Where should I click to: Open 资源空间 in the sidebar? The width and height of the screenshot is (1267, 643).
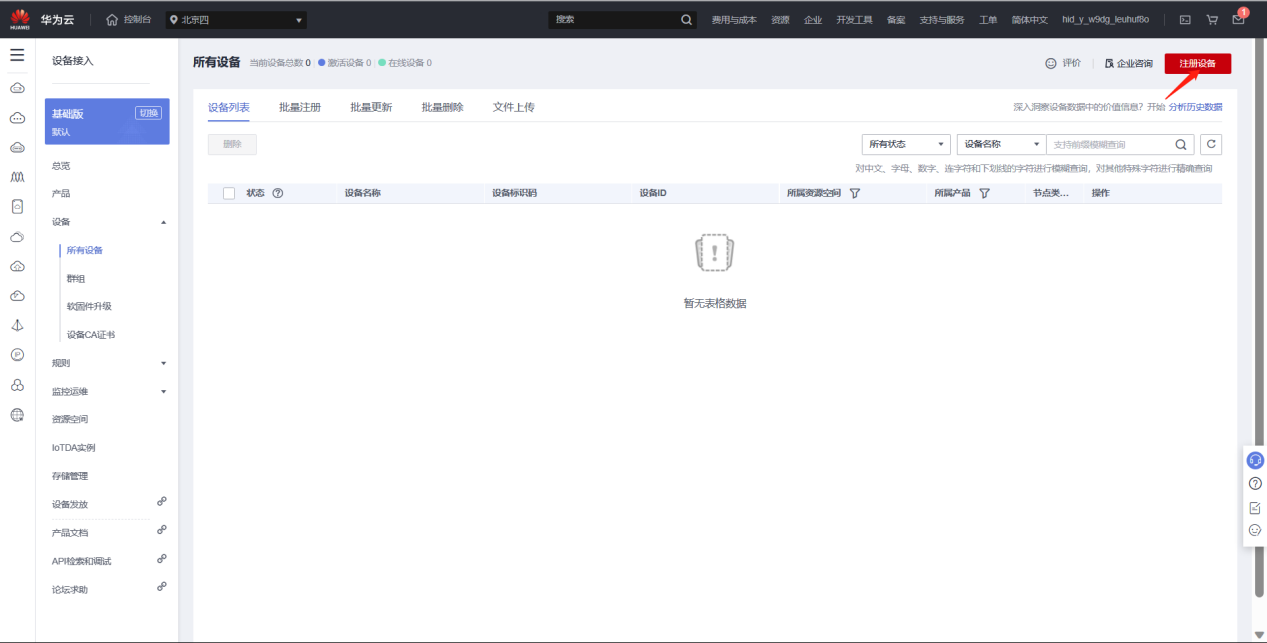coord(70,419)
